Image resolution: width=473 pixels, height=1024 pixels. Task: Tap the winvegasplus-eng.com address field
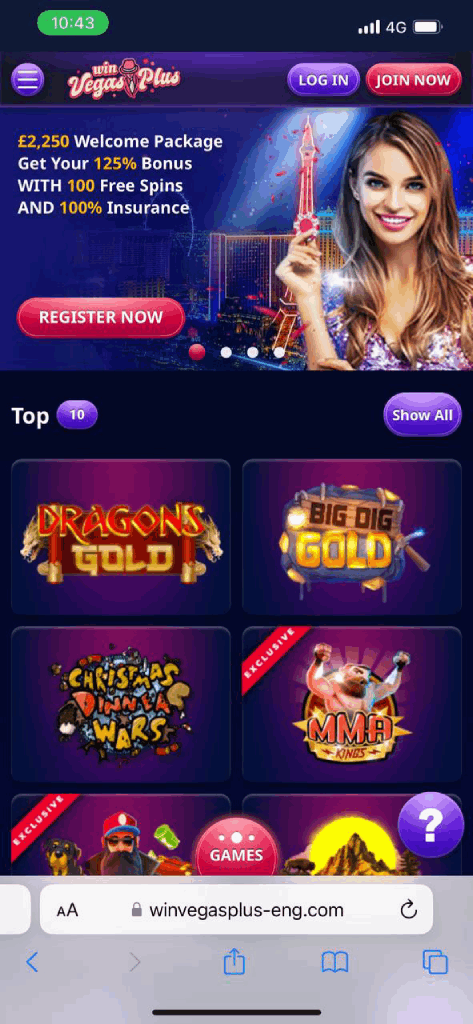click(x=236, y=910)
